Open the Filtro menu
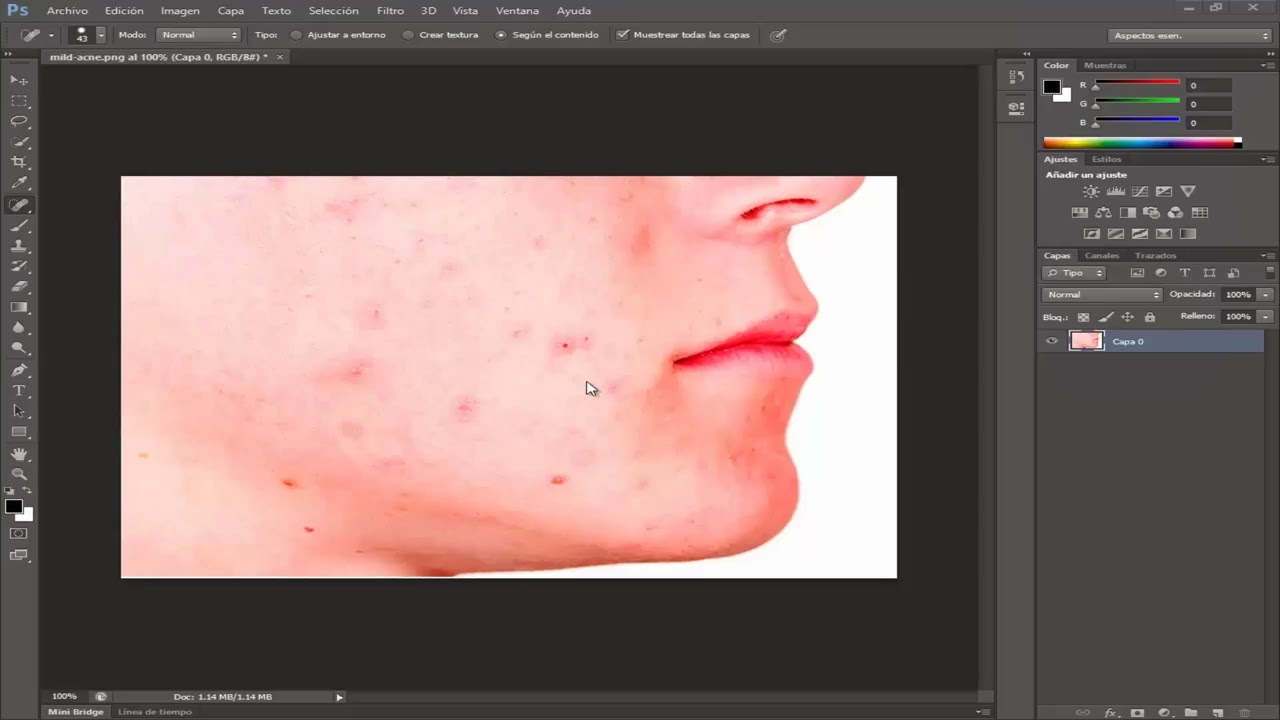This screenshot has width=1280, height=720. 390,11
